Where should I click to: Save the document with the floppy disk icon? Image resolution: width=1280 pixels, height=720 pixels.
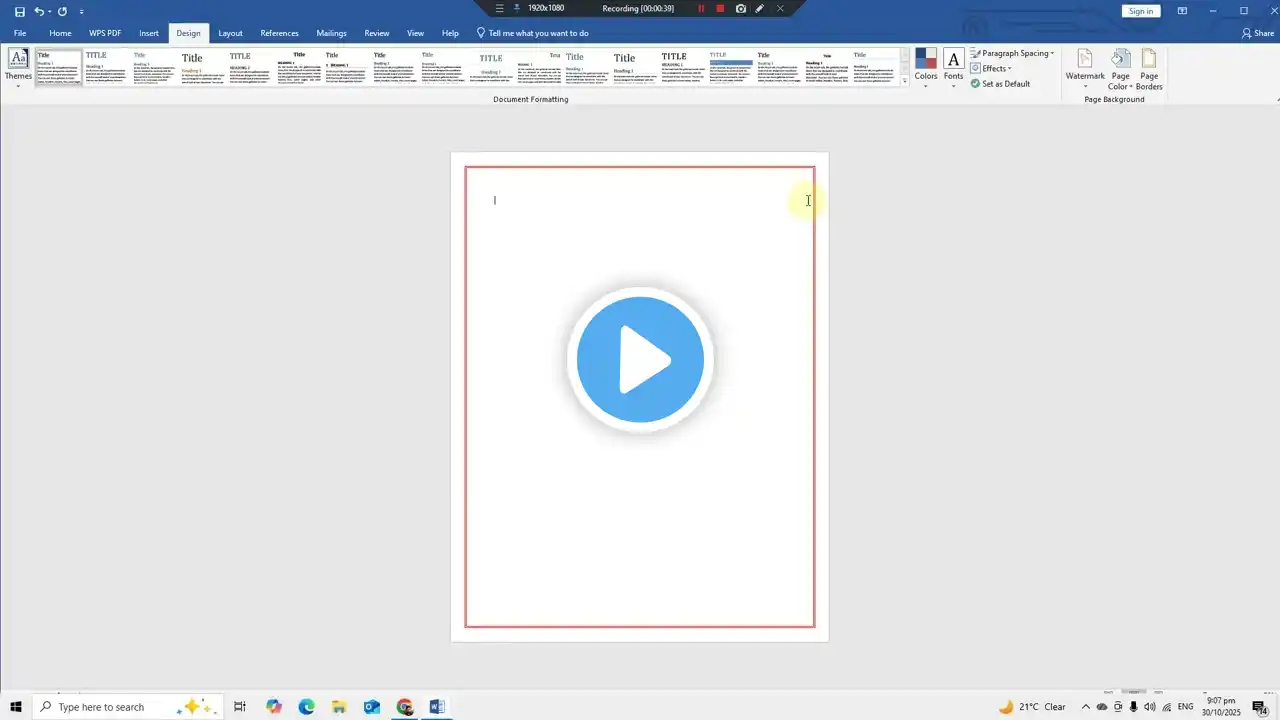click(x=19, y=11)
